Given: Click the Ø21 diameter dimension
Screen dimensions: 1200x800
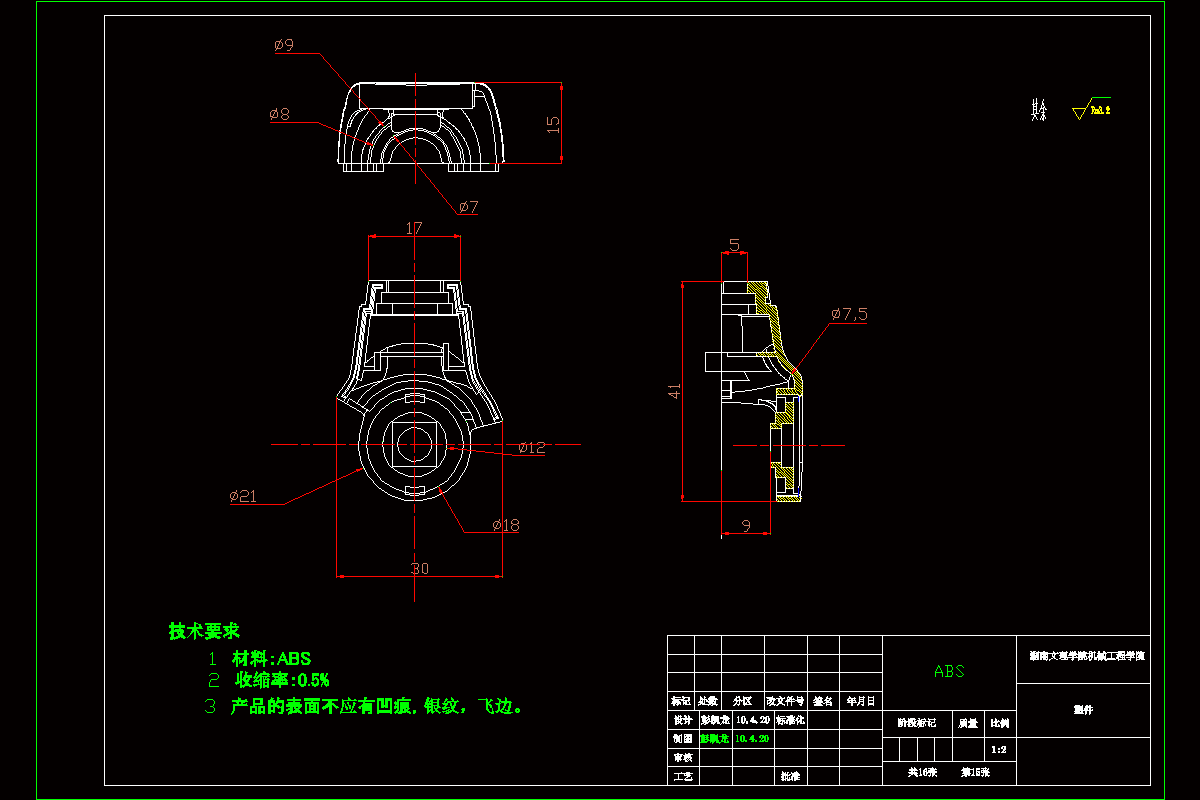Looking at the screenshot, I should (242, 494).
